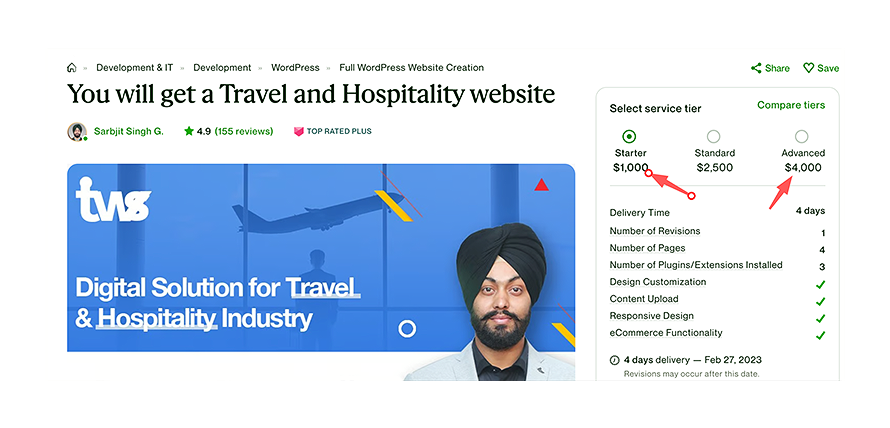This screenshot has height=428, width=890.
Task: Open Development breadcrumb link
Action: pos(222,68)
